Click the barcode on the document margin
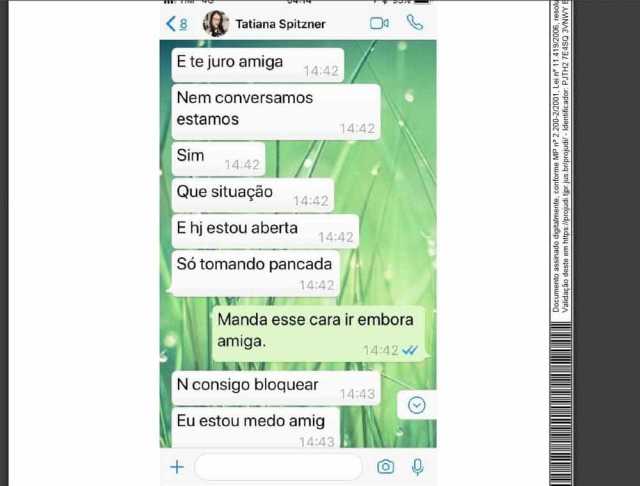 click(x=561, y=404)
